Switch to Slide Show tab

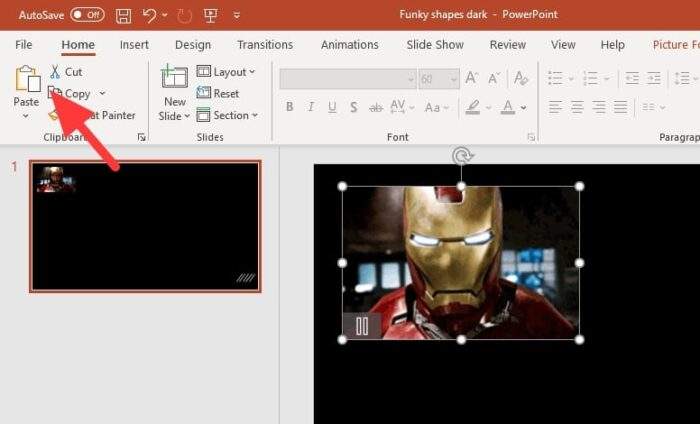435,45
